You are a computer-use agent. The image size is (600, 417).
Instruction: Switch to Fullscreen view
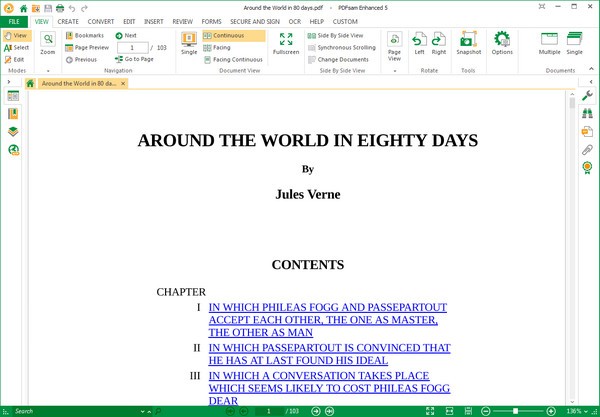pyautogui.click(x=286, y=42)
